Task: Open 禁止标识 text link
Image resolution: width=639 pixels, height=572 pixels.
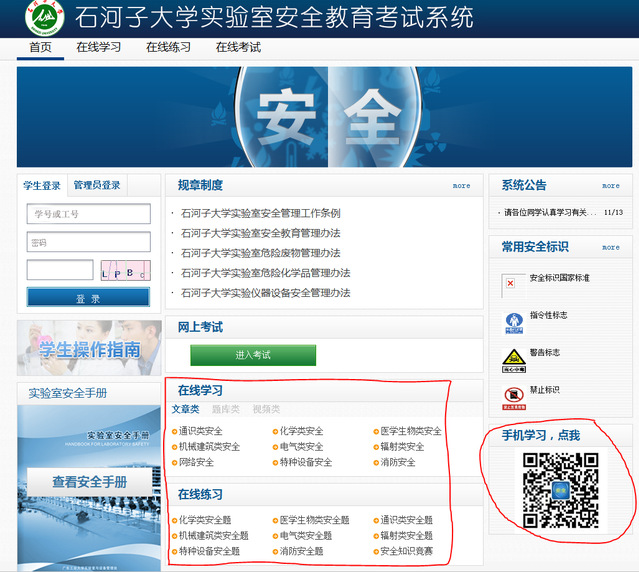Action: tap(544, 390)
